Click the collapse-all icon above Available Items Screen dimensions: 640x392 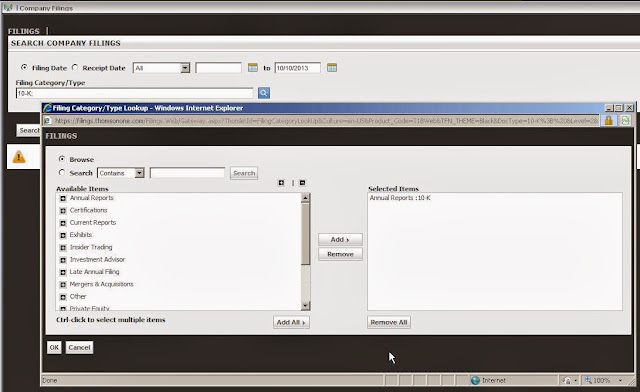tap(302, 183)
